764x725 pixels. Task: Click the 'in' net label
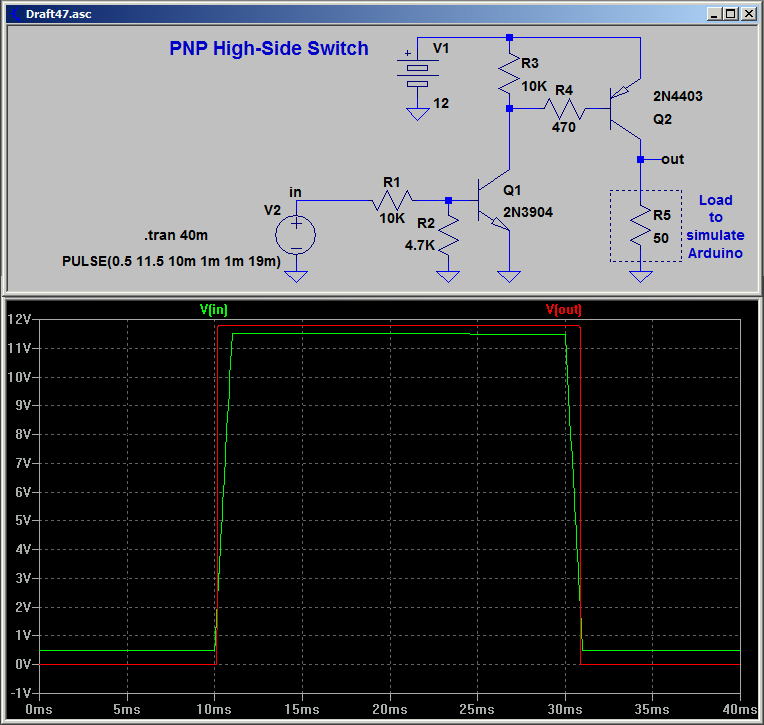point(295,192)
